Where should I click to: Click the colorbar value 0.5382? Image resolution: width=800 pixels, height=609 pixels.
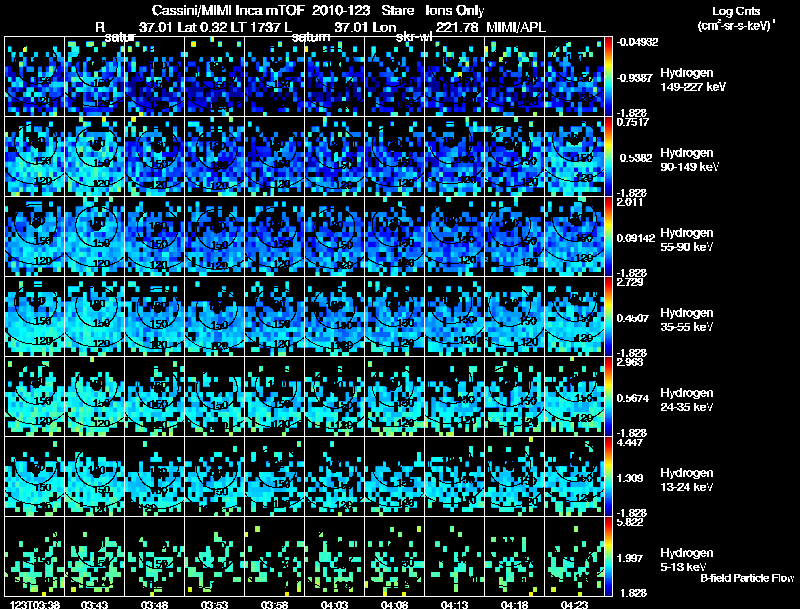pos(636,158)
